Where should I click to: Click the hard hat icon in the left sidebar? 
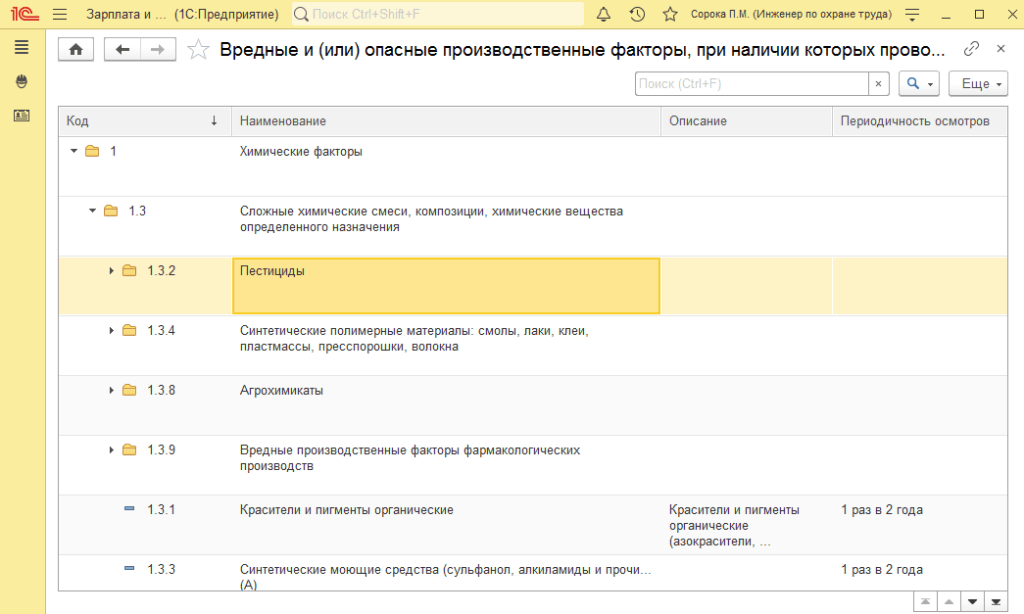coord(21,82)
